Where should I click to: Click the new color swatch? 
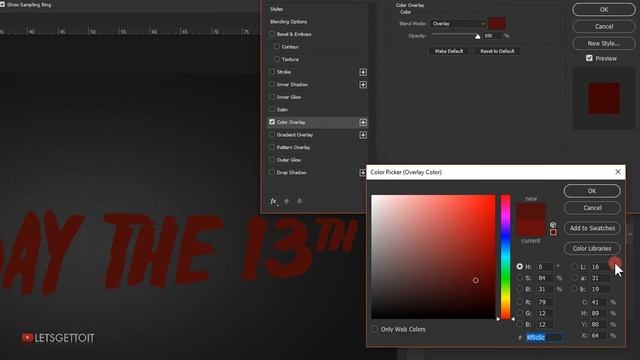click(531, 211)
